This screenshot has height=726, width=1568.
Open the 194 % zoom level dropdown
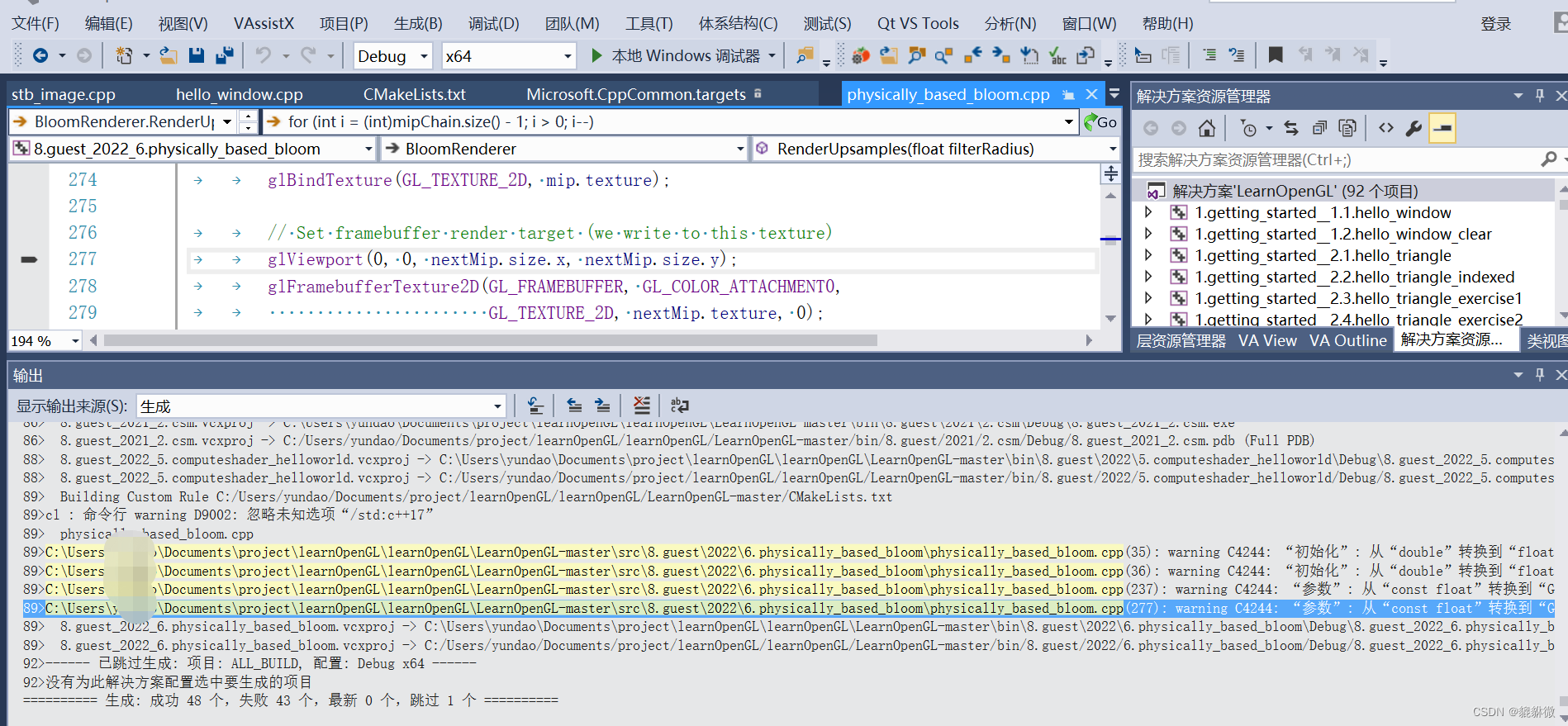click(45, 340)
